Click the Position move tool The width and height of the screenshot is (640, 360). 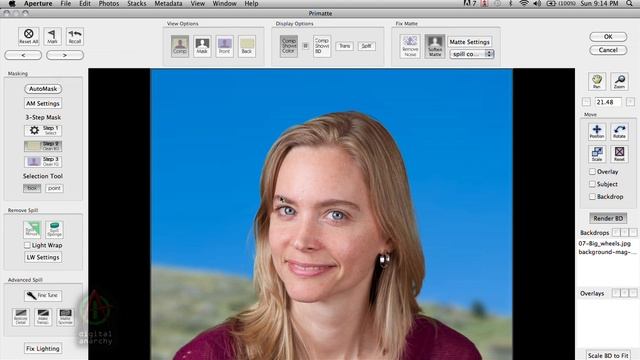click(x=597, y=131)
